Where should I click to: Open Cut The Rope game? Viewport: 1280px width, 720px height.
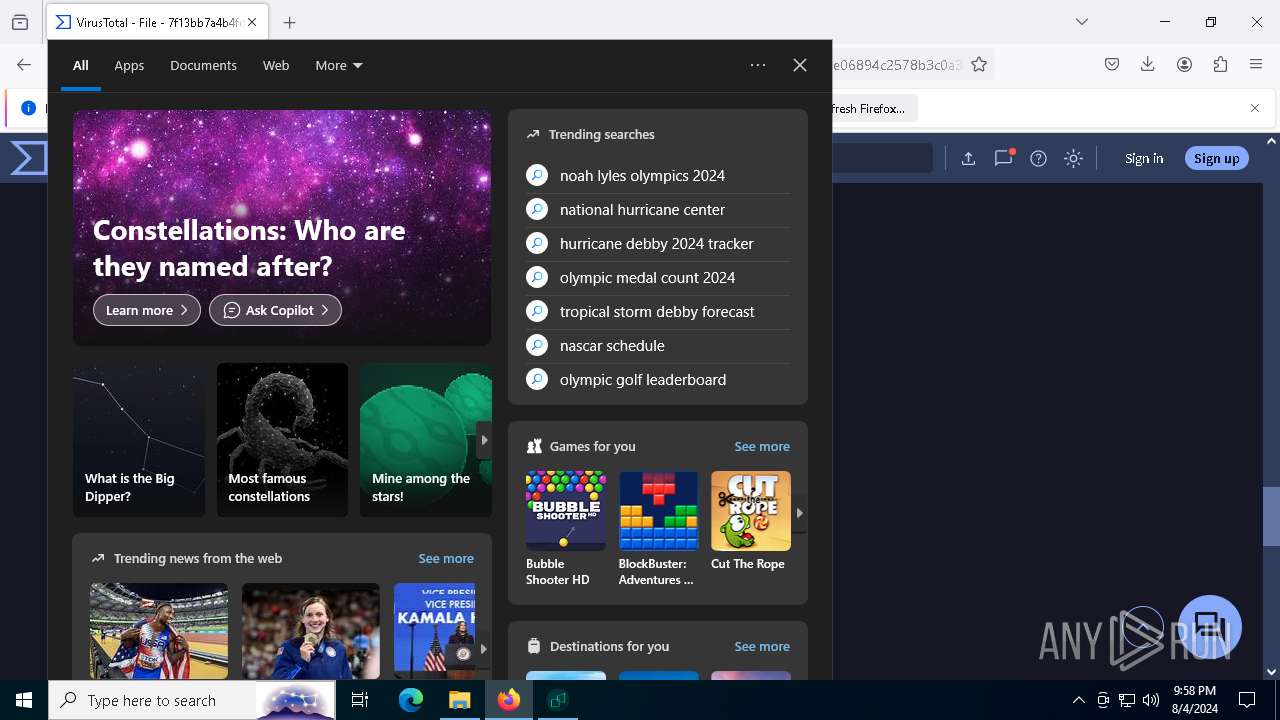coord(750,522)
